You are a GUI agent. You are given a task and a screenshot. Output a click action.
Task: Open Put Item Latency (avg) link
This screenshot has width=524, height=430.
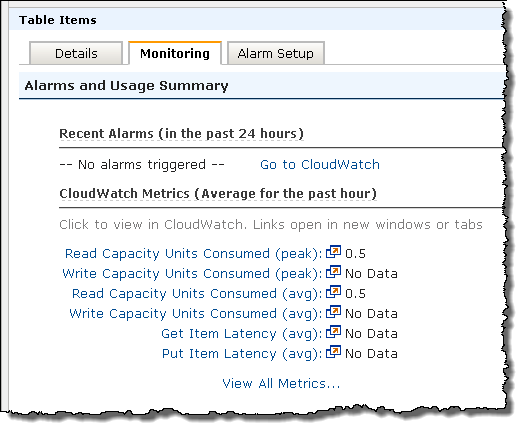242,354
